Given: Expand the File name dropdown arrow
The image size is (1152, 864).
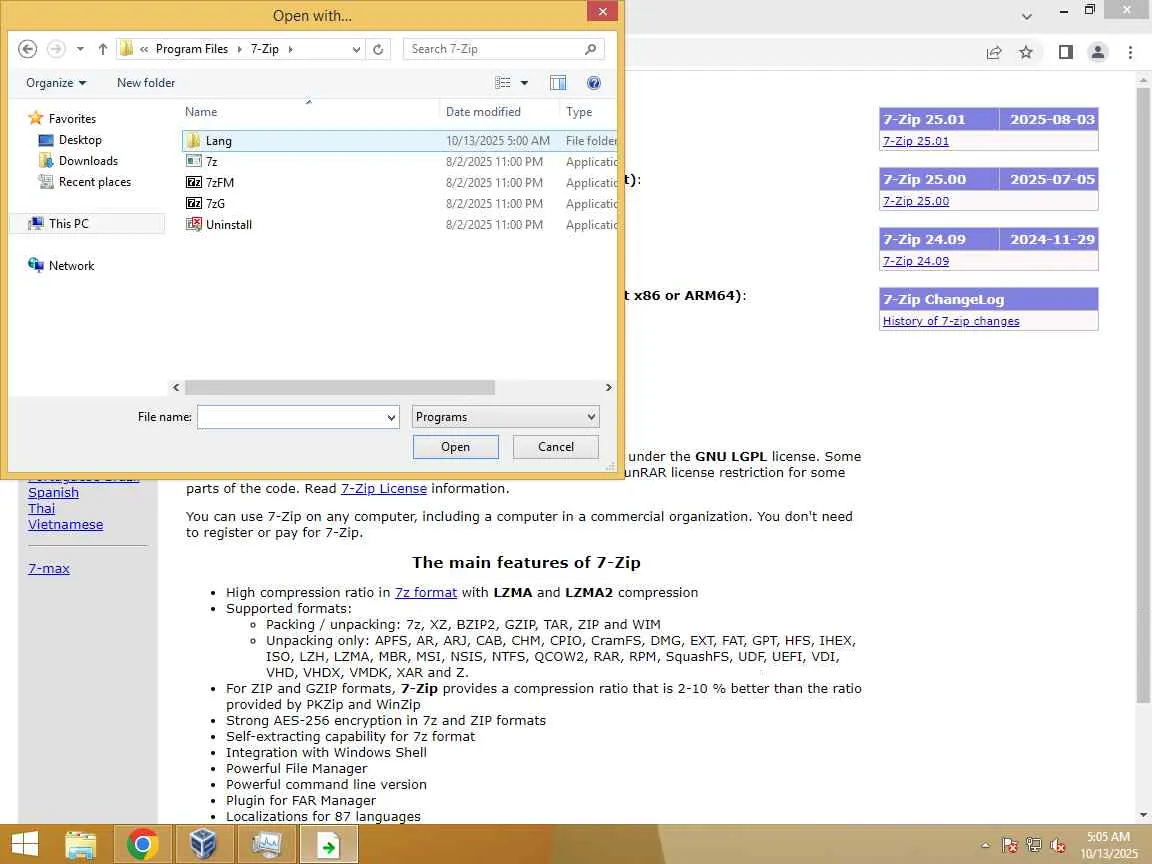Looking at the screenshot, I should pos(392,417).
